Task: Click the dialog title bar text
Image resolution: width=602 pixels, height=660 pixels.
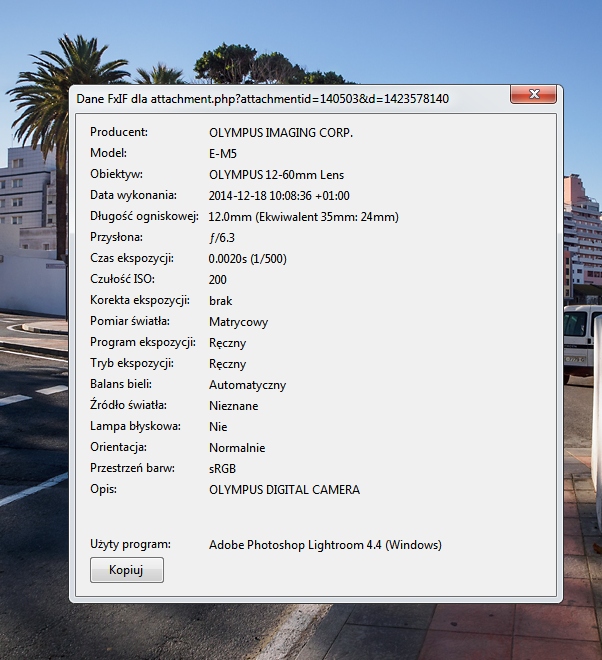Action: (263, 99)
